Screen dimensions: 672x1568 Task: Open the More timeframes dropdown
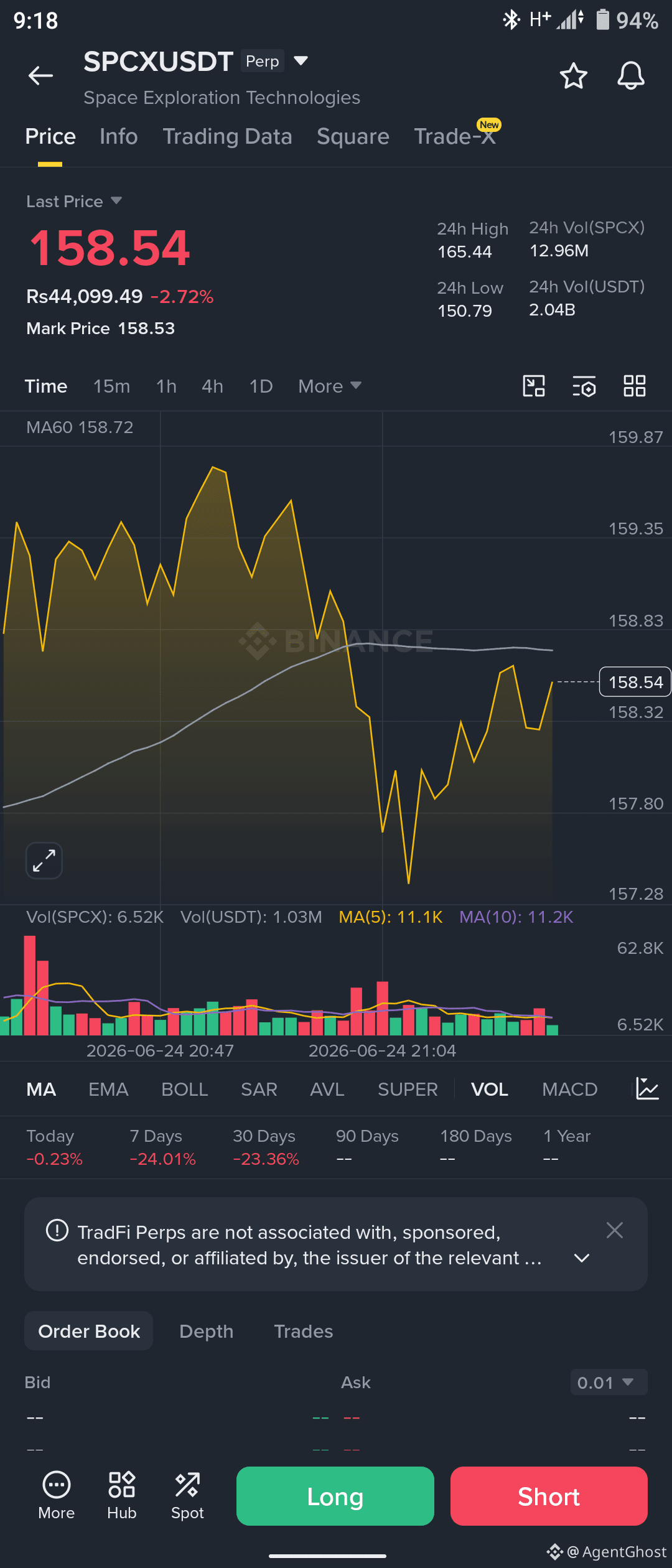tap(330, 386)
